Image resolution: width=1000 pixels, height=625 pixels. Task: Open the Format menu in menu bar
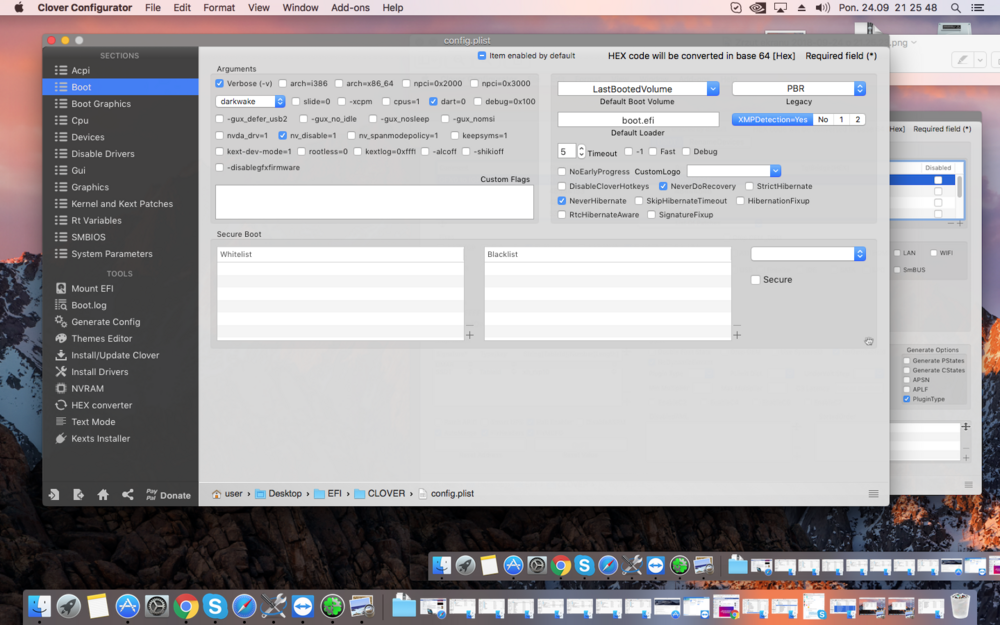pos(219,8)
